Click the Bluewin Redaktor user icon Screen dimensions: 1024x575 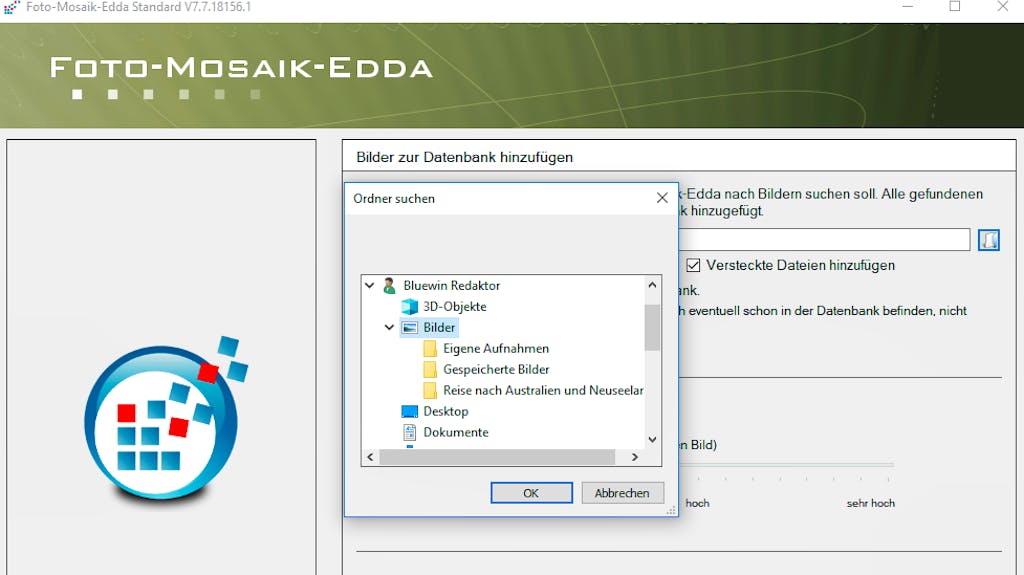click(x=389, y=286)
